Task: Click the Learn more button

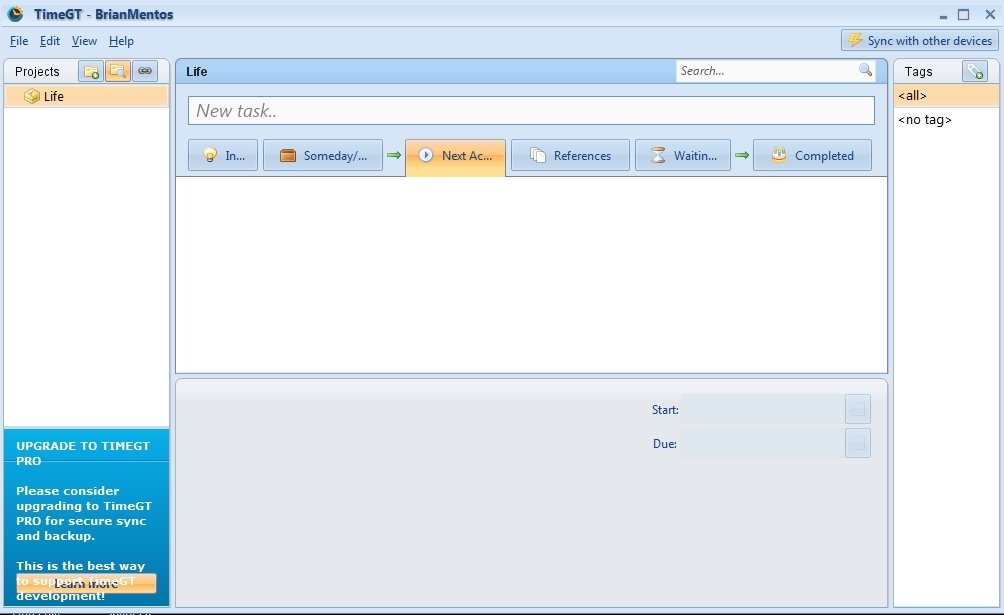Action: pyautogui.click(x=86, y=584)
